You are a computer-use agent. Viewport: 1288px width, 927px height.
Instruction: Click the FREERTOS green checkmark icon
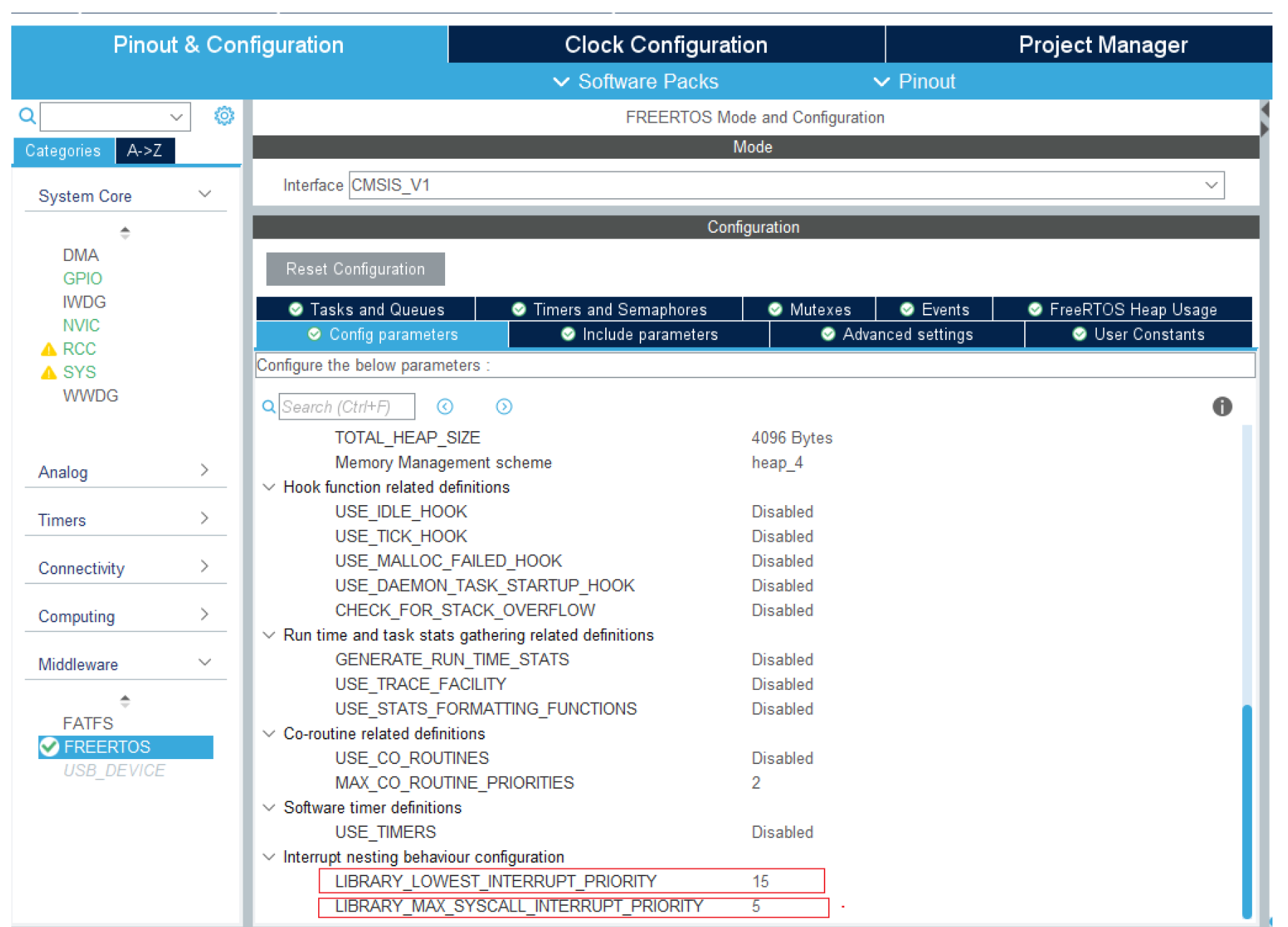click(x=49, y=746)
